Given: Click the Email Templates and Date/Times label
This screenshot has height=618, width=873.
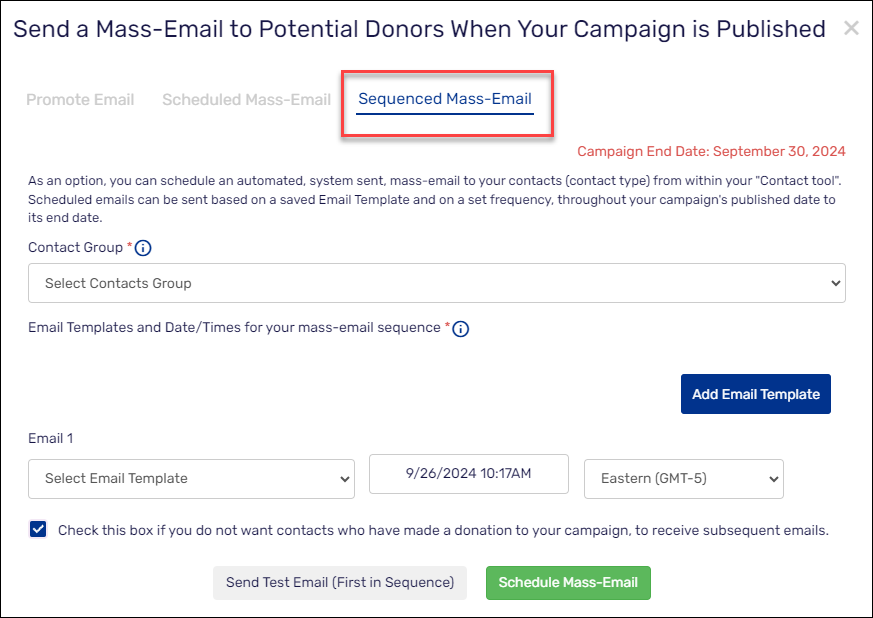Looking at the screenshot, I should click(235, 327).
